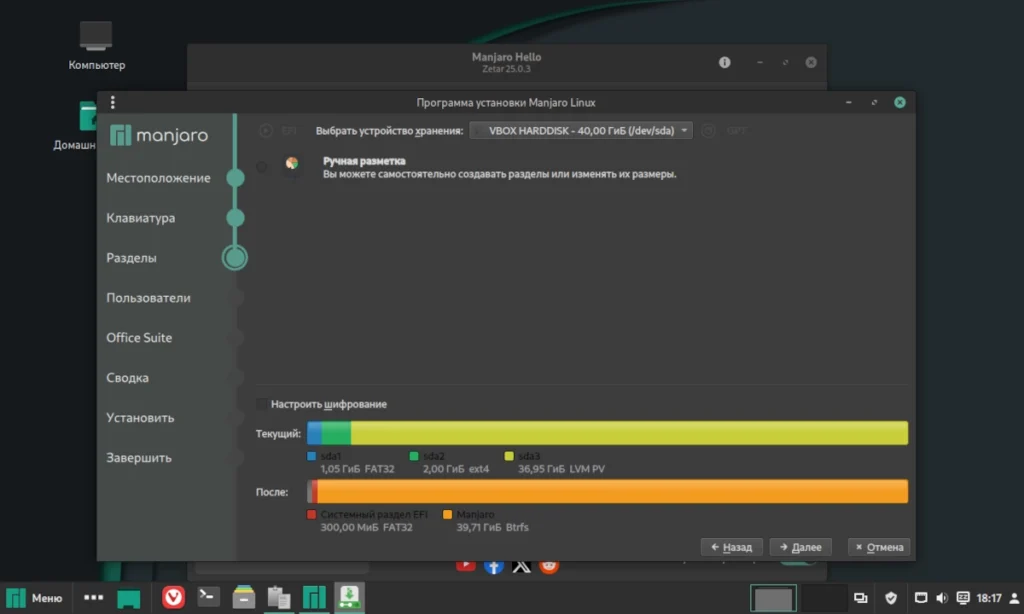Open the Меню launcher in the taskbar

click(x=34, y=598)
